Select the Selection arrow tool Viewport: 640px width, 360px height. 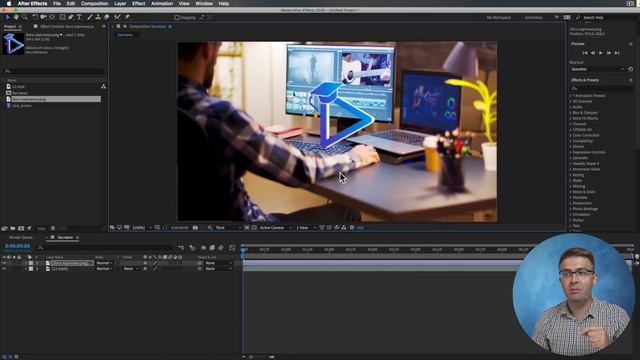[8, 17]
